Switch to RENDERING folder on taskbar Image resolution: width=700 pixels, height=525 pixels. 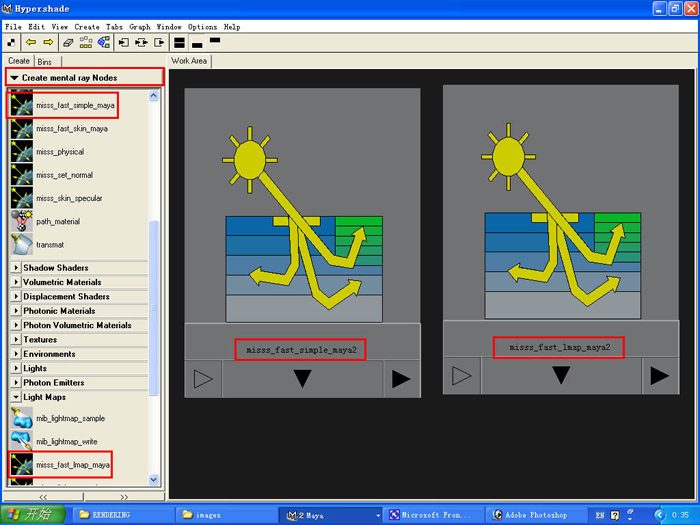pyautogui.click(x=122, y=515)
